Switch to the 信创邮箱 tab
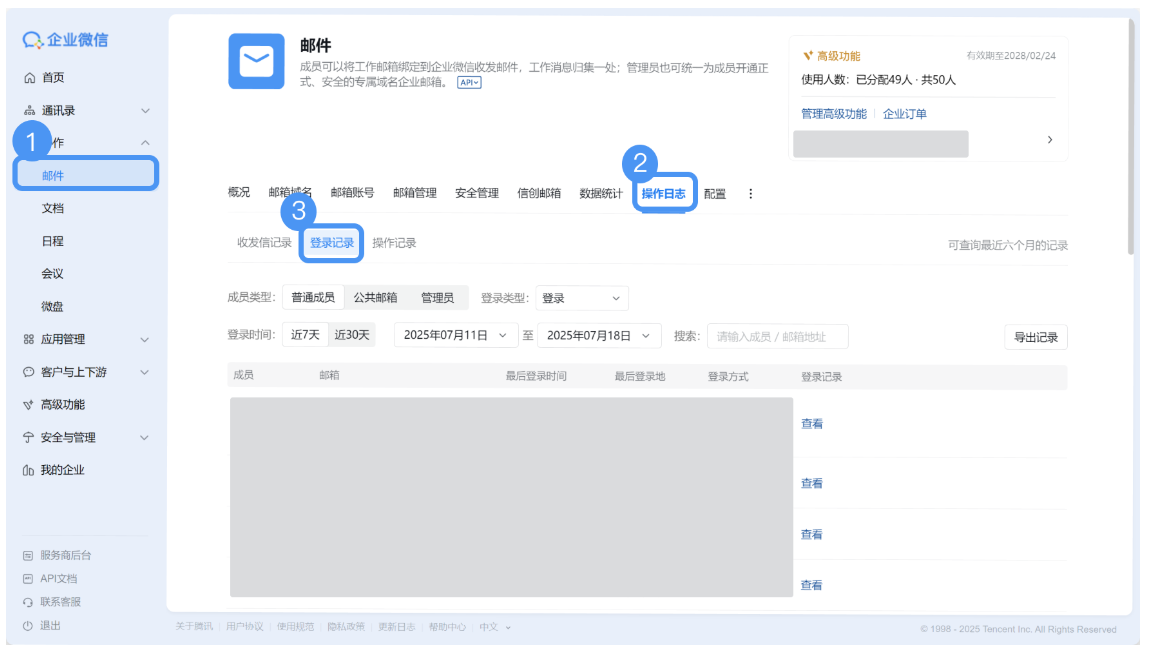Screen dimensions: 1150x660 click(539, 193)
